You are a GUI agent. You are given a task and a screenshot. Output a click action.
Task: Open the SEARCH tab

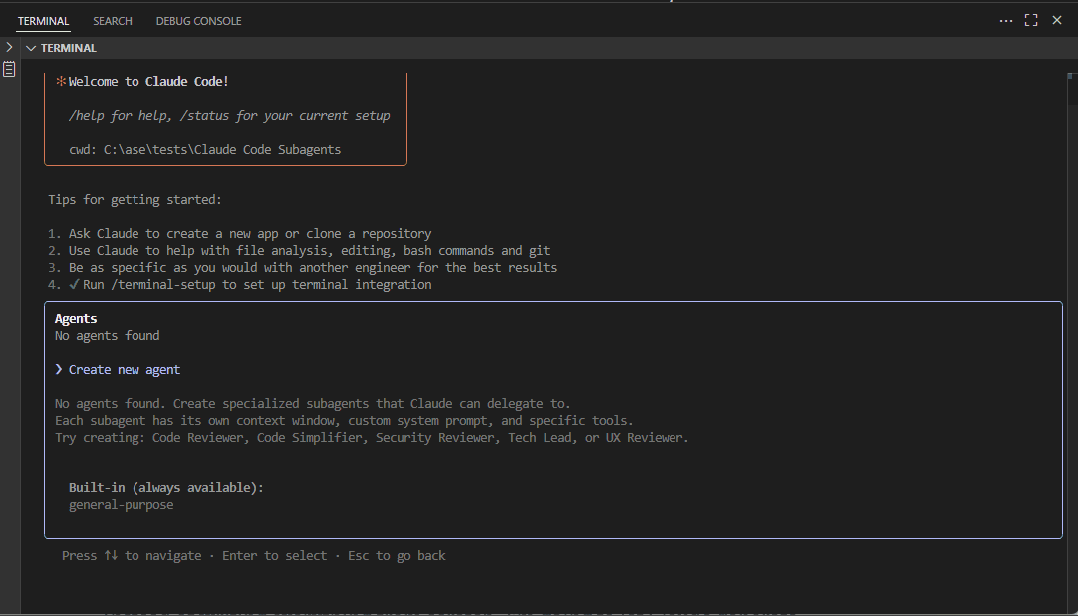click(113, 21)
